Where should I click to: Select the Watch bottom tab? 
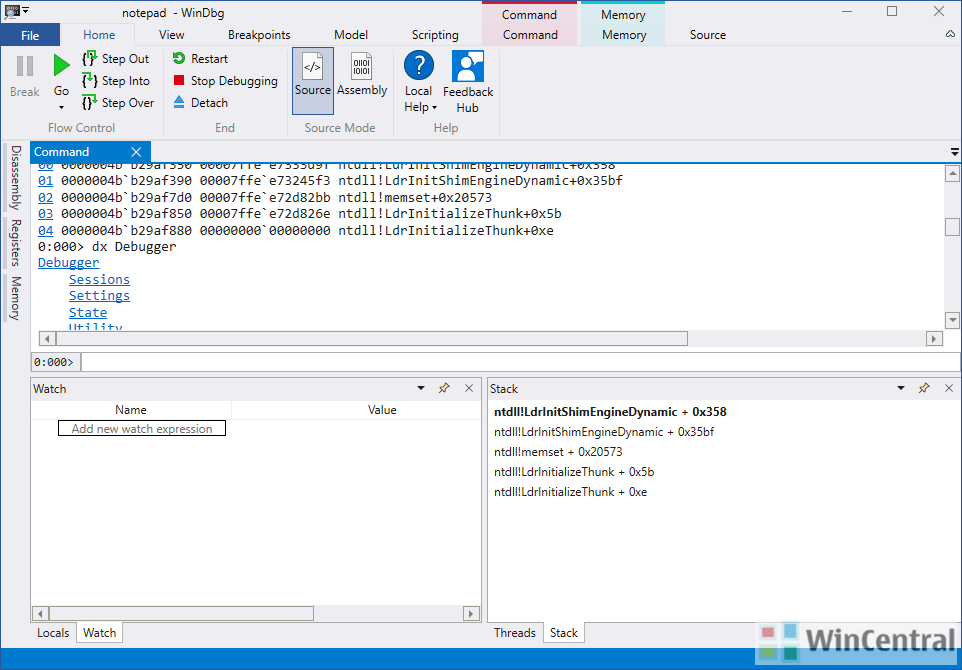(99, 633)
